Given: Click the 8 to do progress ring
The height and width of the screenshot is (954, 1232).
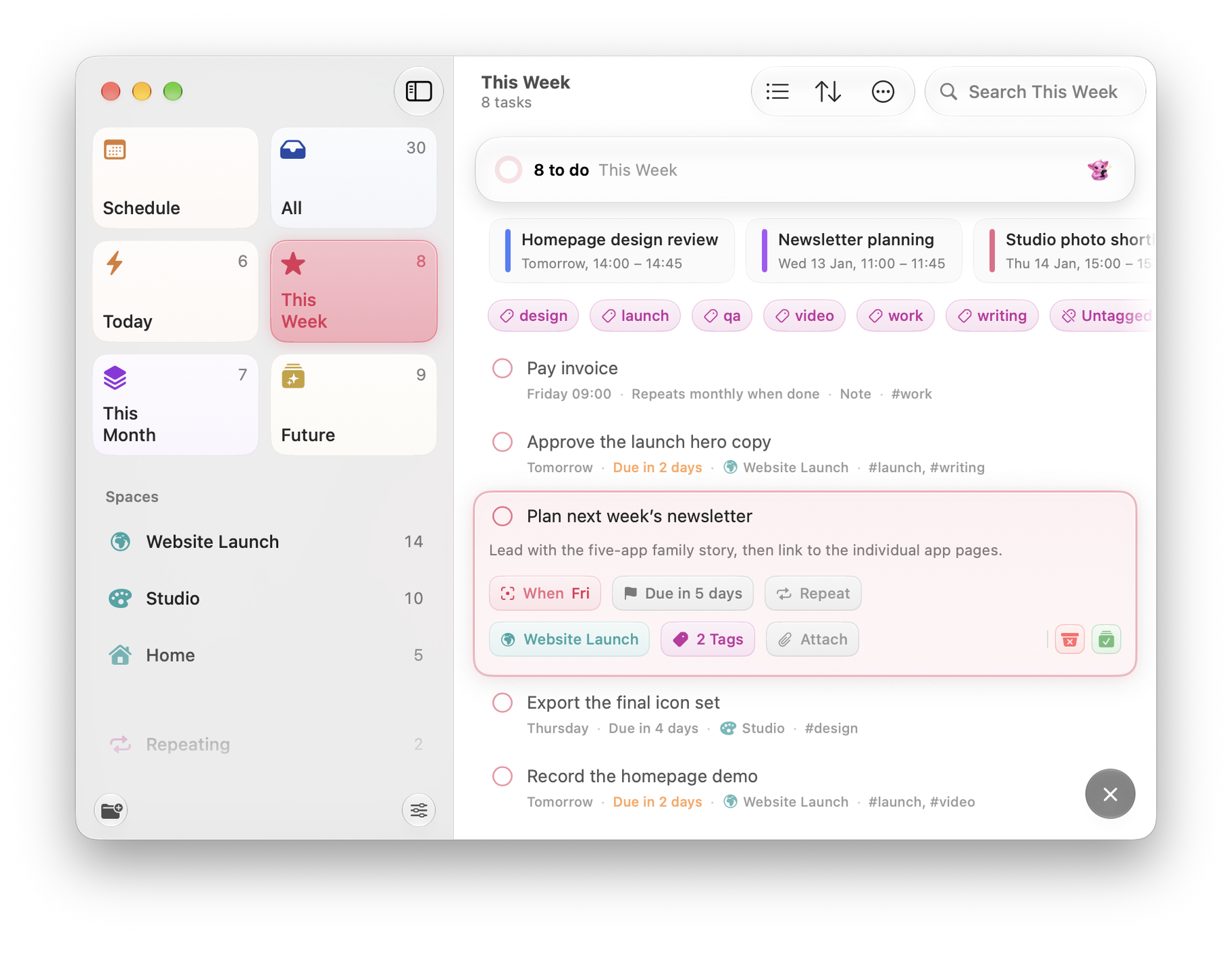Looking at the screenshot, I should click(508, 170).
